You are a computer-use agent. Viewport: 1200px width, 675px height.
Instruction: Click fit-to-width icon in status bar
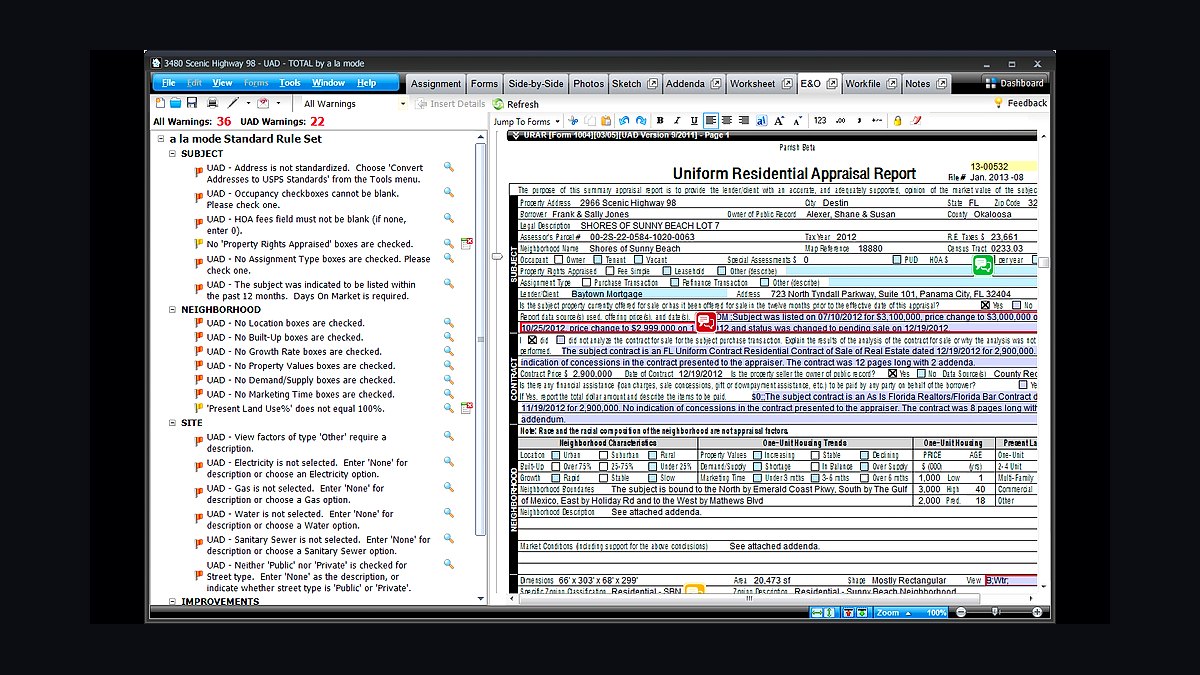click(817, 612)
